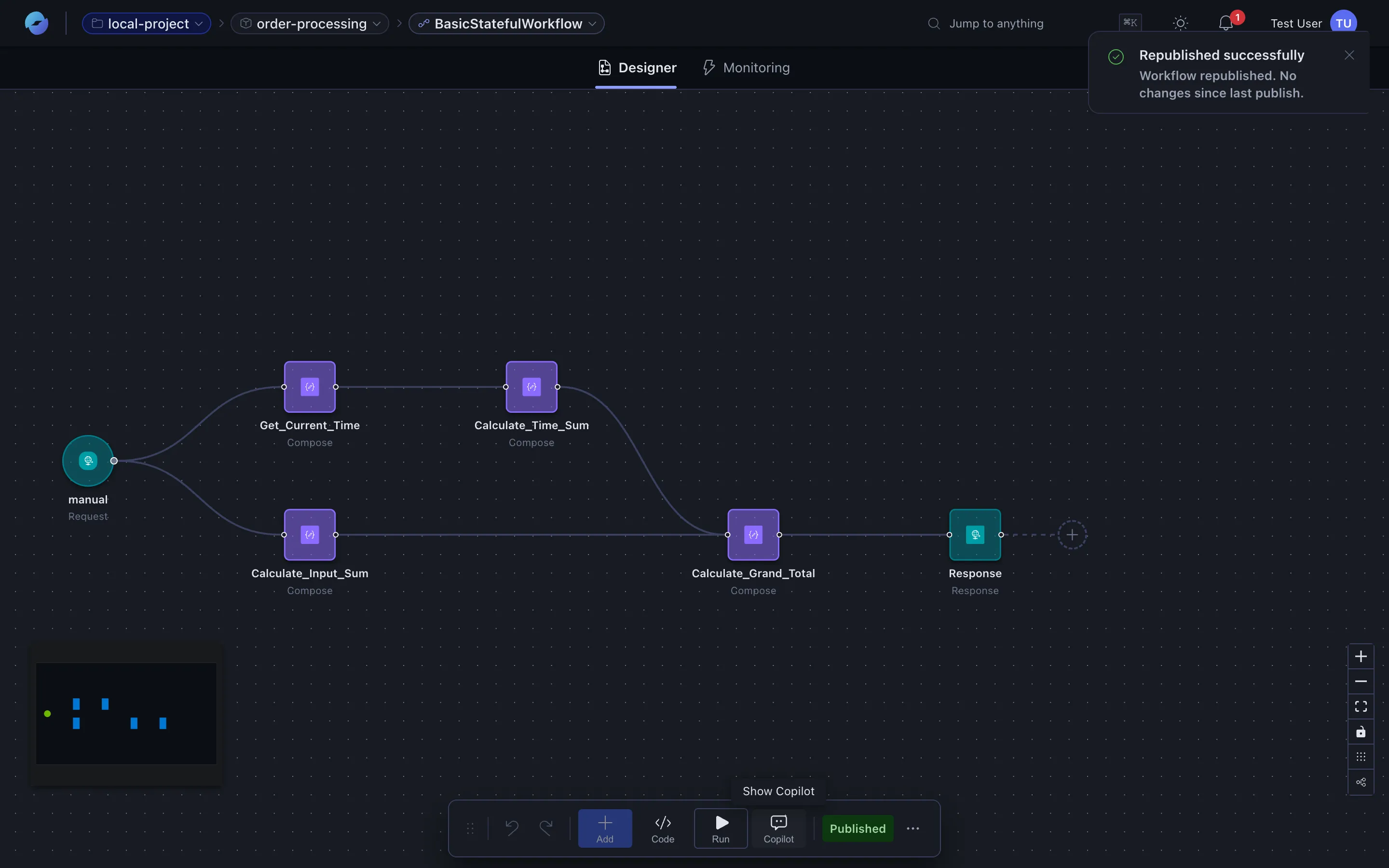Toggle the light/dark theme sun icon
This screenshot has height=868, width=1389.
[1180, 24]
